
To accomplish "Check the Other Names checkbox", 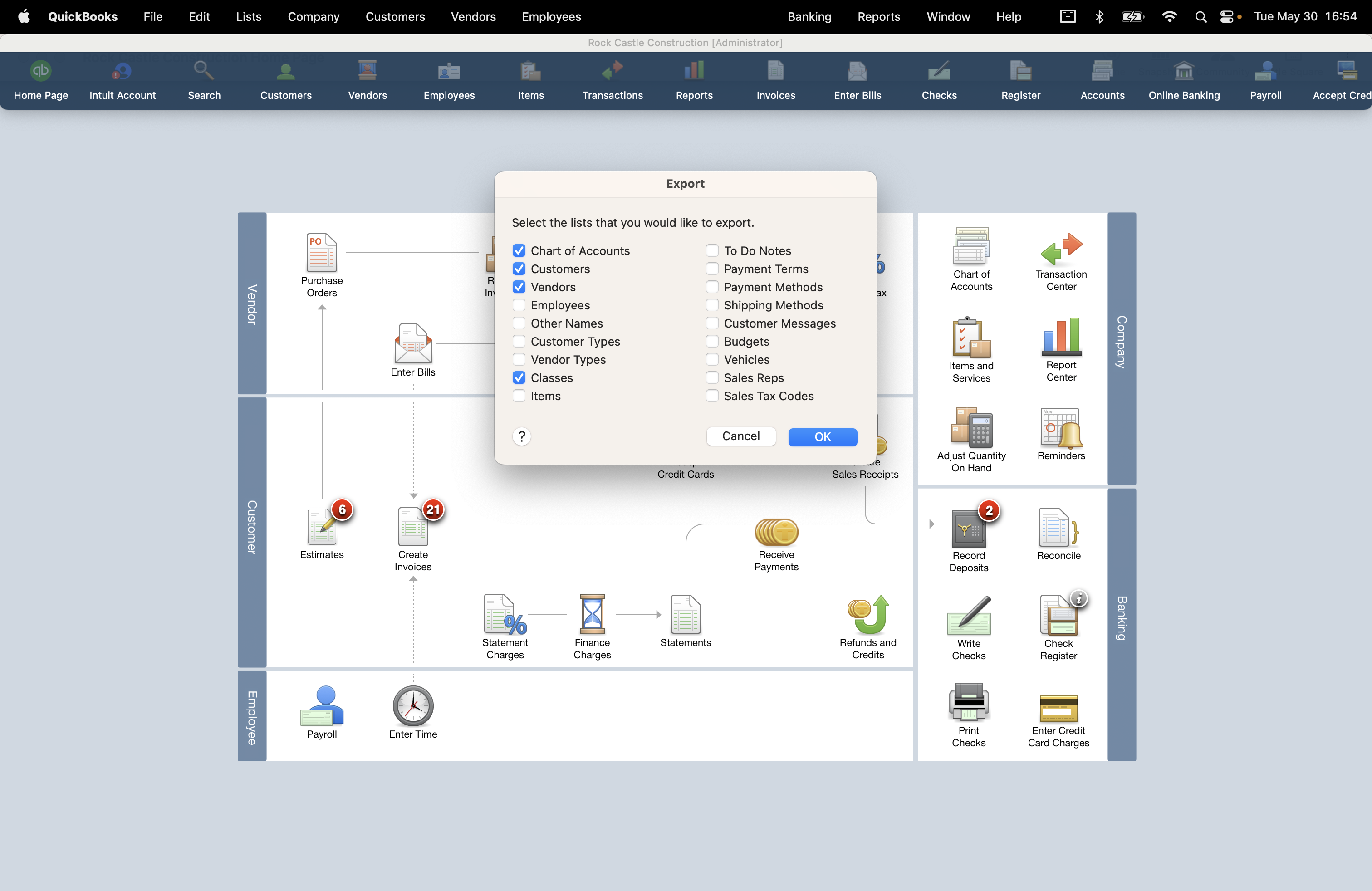I will [x=519, y=323].
